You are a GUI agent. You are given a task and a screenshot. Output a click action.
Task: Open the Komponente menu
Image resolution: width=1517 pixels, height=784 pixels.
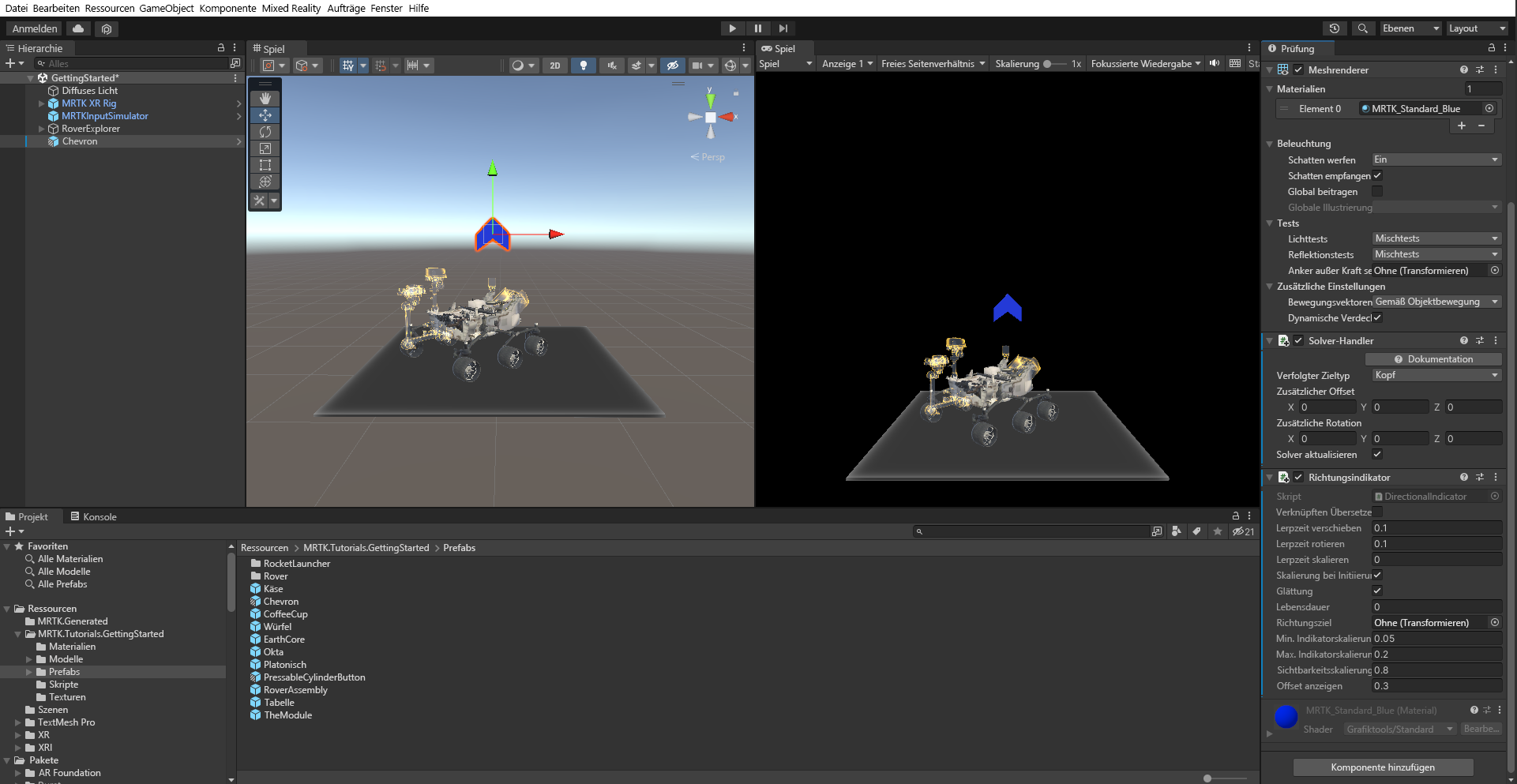pyautogui.click(x=227, y=8)
